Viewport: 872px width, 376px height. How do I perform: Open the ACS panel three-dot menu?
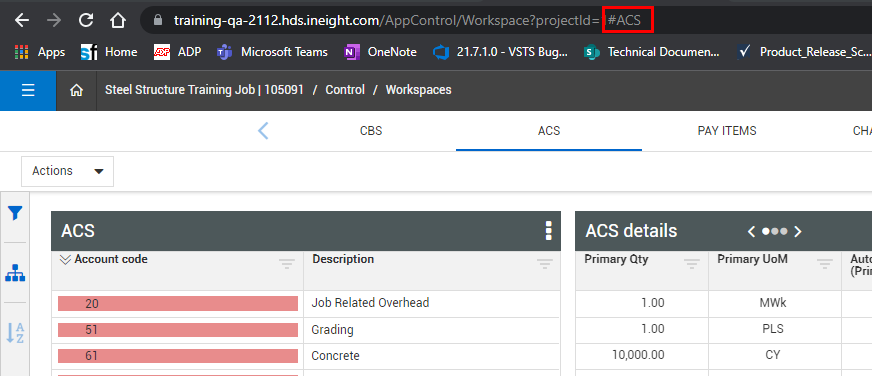(x=548, y=231)
